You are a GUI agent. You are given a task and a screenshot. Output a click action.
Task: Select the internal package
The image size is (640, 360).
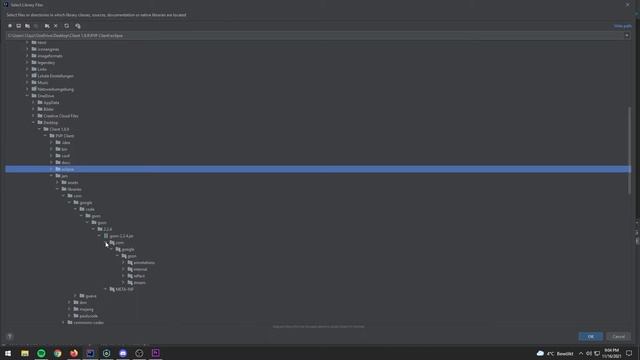pyautogui.click(x=140, y=269)
